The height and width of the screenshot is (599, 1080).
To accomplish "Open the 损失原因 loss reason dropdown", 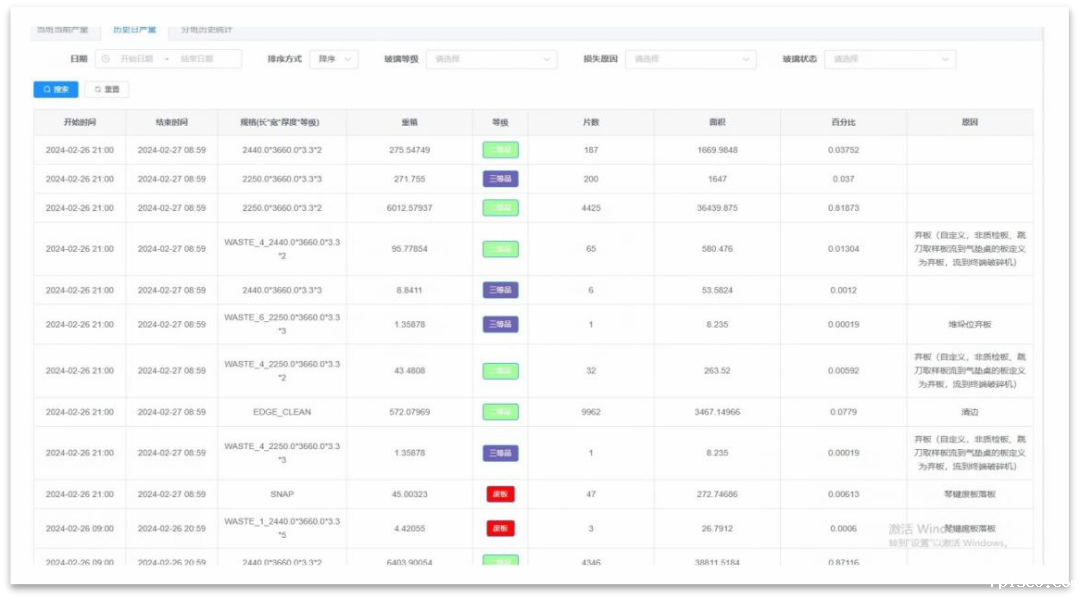I will (x=691, y=59).
